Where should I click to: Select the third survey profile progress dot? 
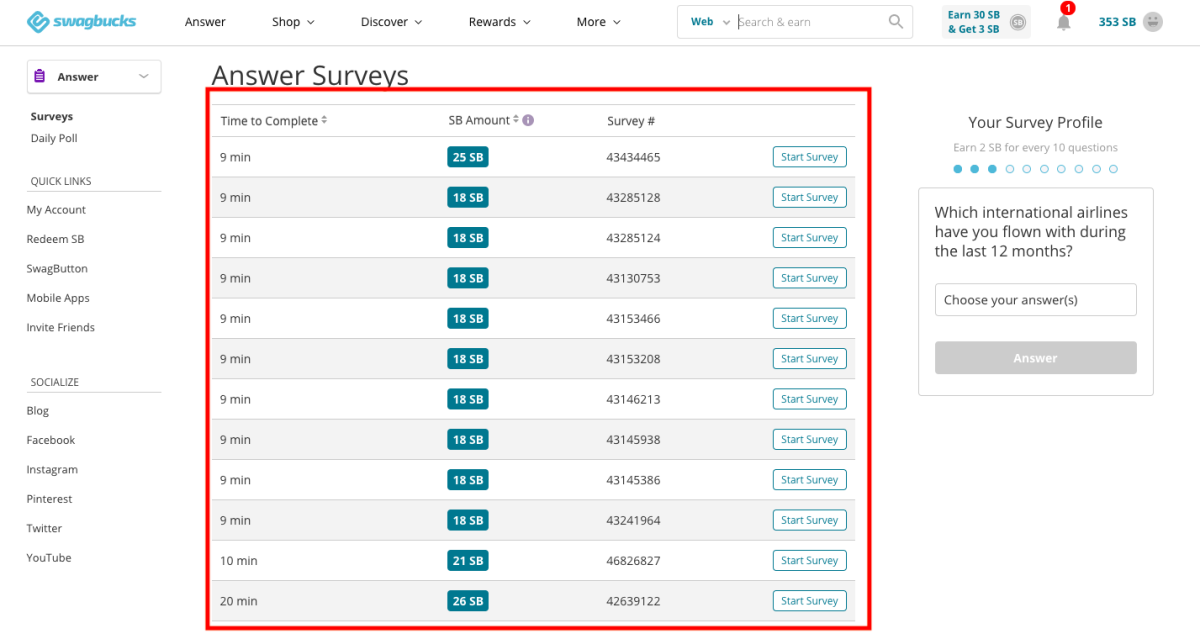click(992, 169)
